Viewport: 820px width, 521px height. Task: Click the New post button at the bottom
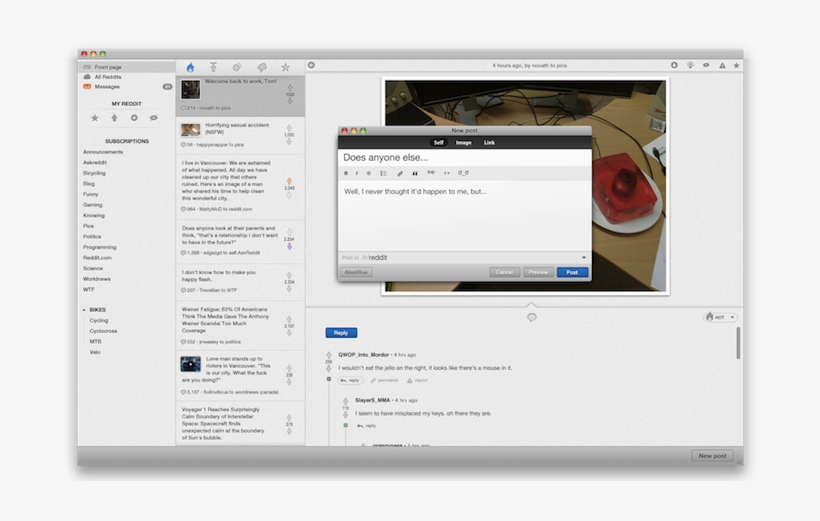[712, 456]
